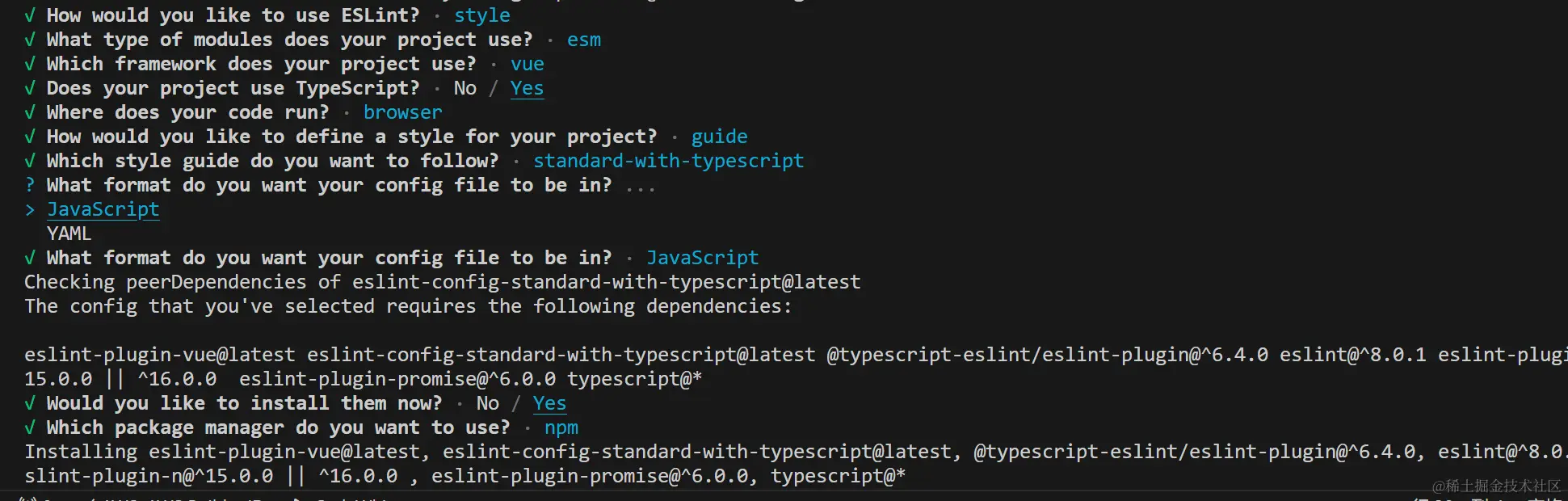Click the checkmark beside the package manager question

30,427
